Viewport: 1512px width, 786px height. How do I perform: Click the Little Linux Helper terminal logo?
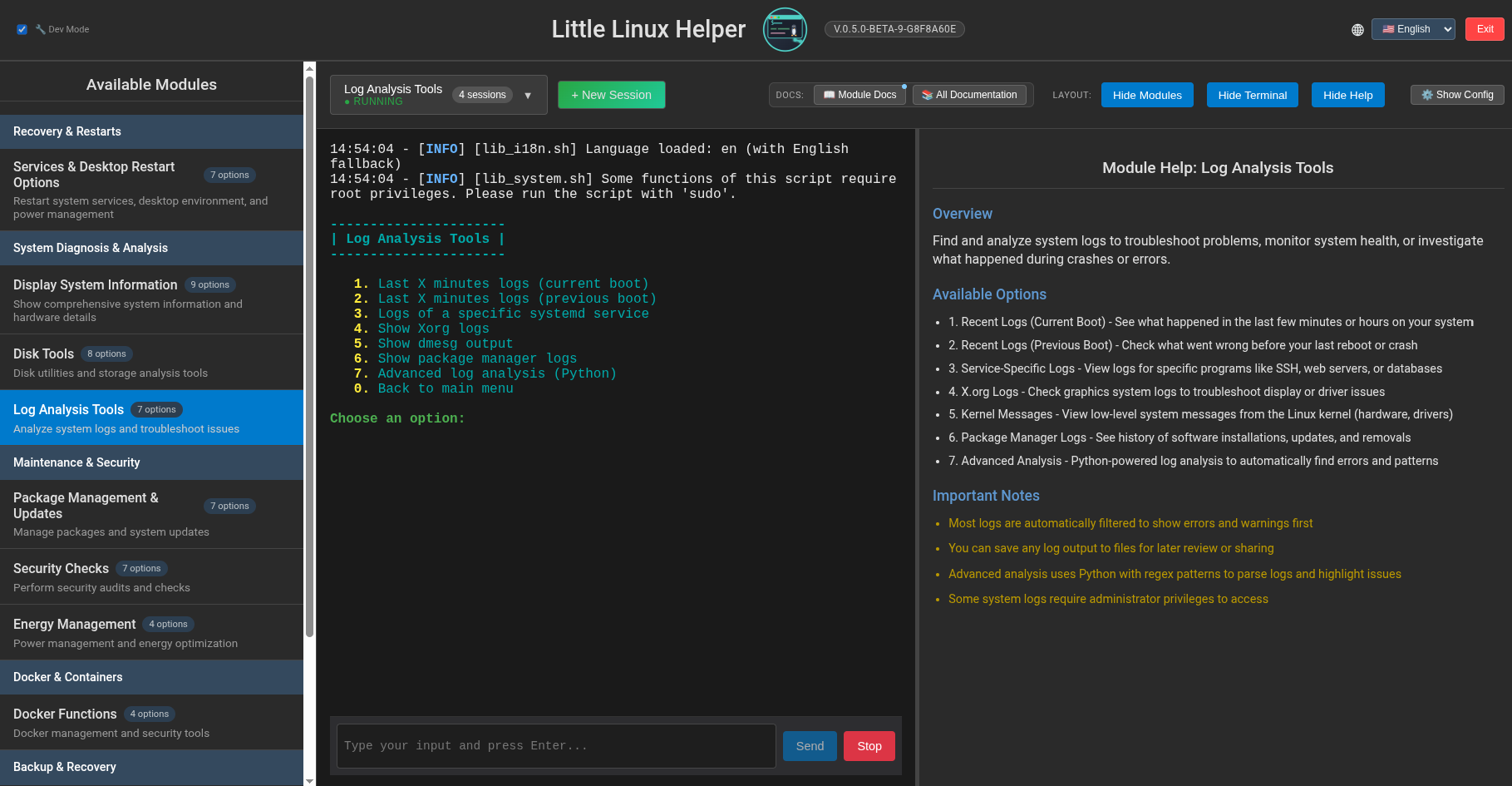pyautogui.click(x=785, y=29)
